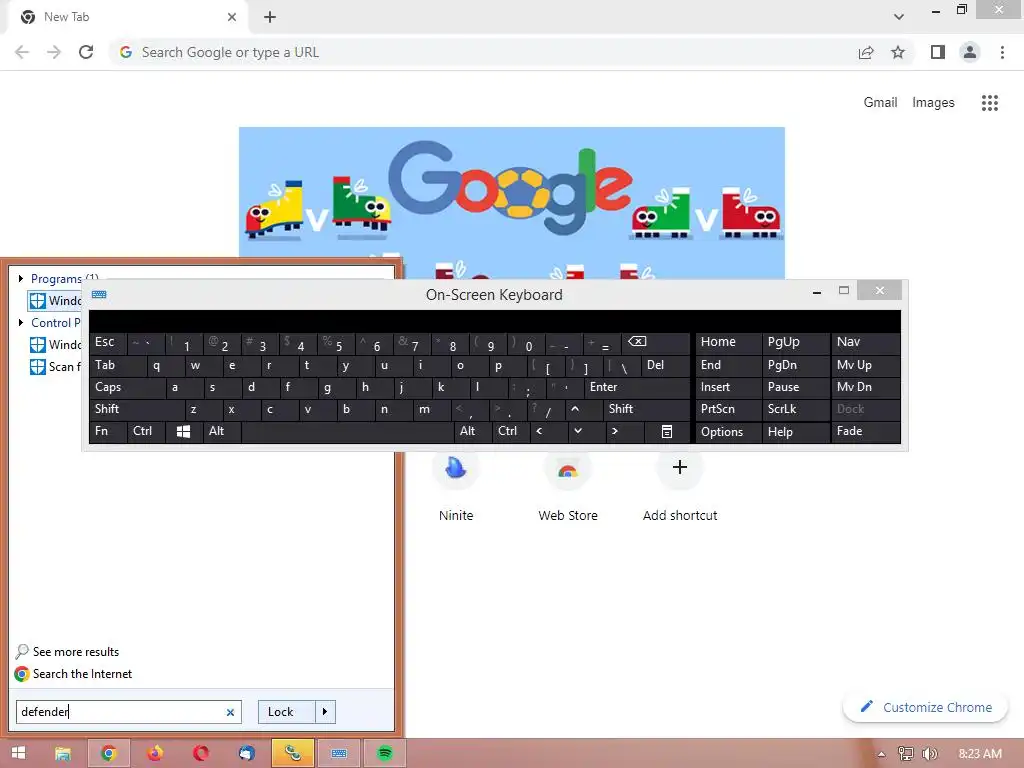The image size is (1024, 768).
Task: Toggle the left Ctrl key
Action: [146, 431]
